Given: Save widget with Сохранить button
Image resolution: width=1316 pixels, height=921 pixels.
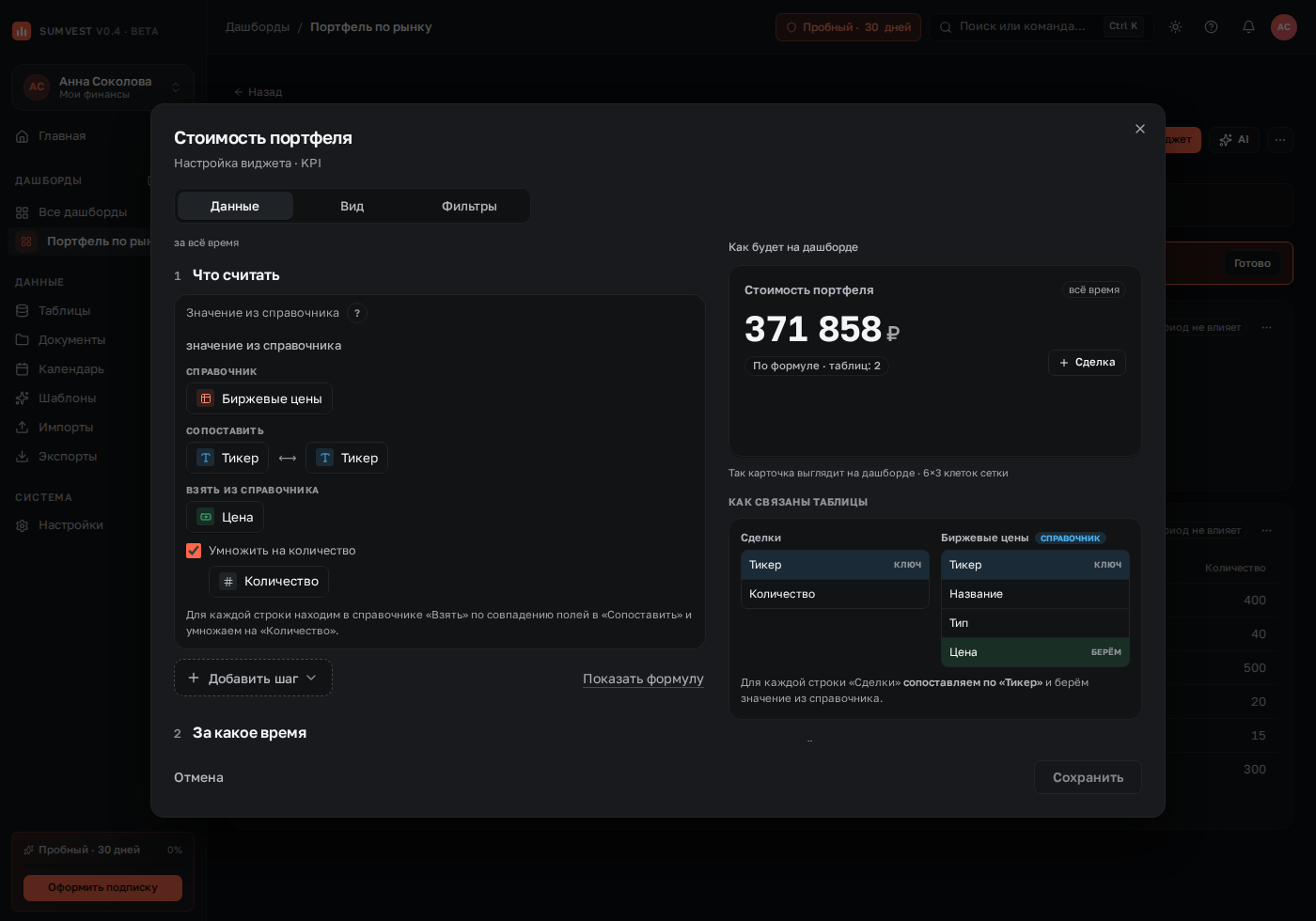Looking at the screenshot, I should tap(1088, 777).
